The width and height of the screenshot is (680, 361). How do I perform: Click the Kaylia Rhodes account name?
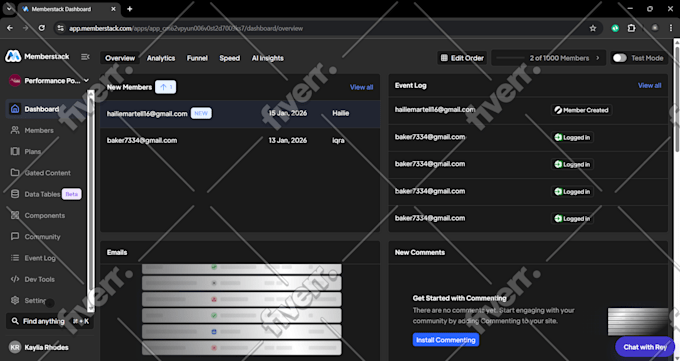[x=46, y=348]
